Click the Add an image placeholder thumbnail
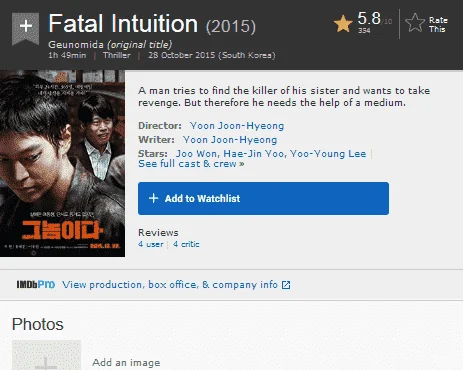The height and width of the screenshot is (370, 463). coord(46,355)
